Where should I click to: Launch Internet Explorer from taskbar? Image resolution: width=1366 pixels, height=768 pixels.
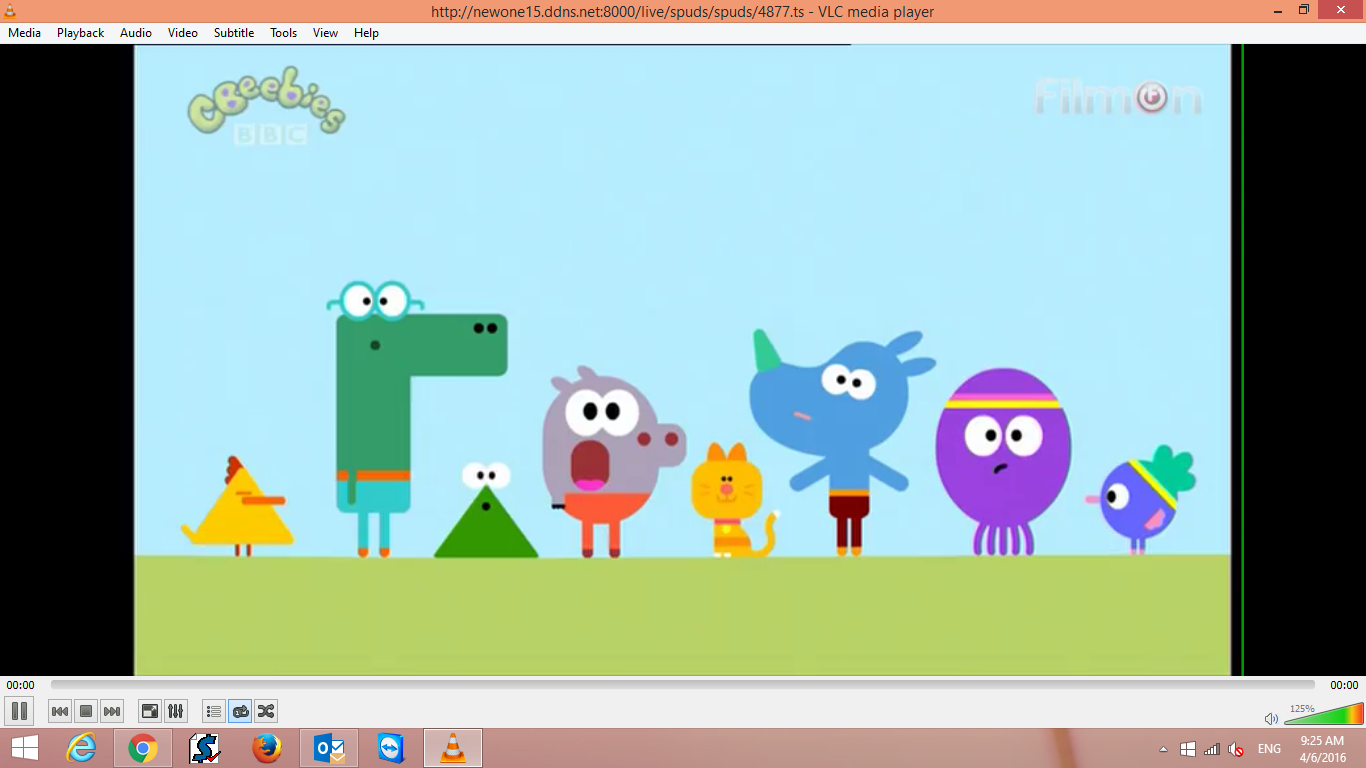[81, 748]
